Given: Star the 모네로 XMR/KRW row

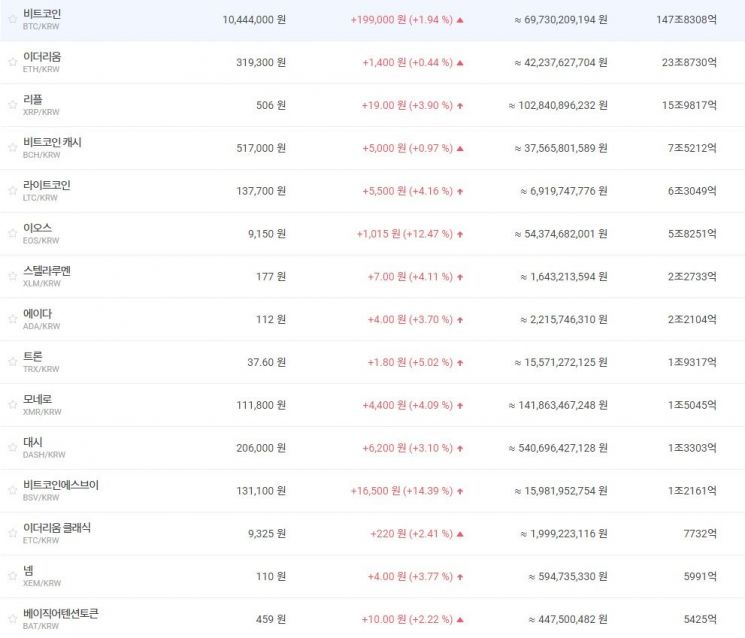Looking at the screenshot, I should tap(13, 405).
